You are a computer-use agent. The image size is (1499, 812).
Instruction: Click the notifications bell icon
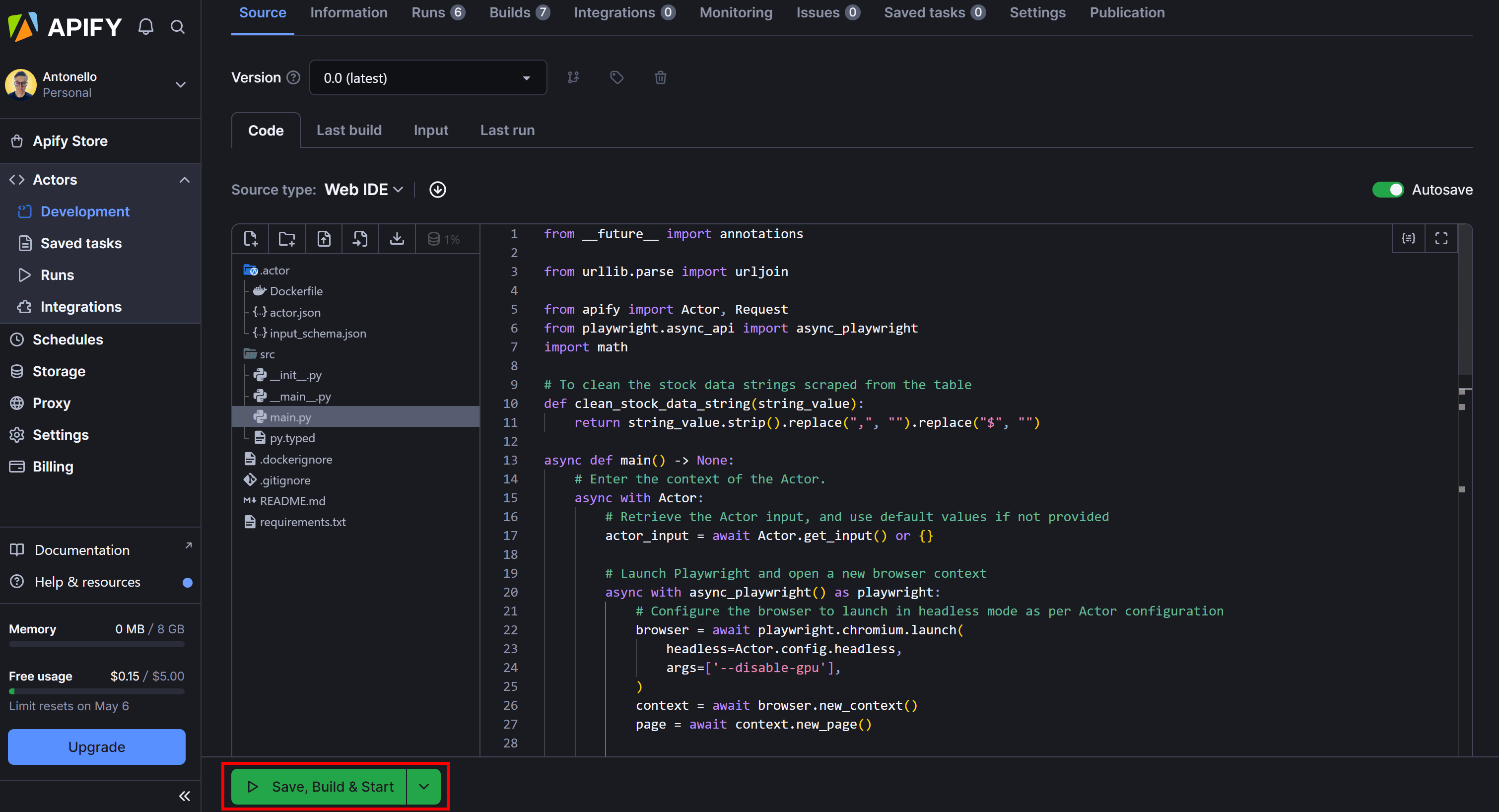tap(145, 27)
